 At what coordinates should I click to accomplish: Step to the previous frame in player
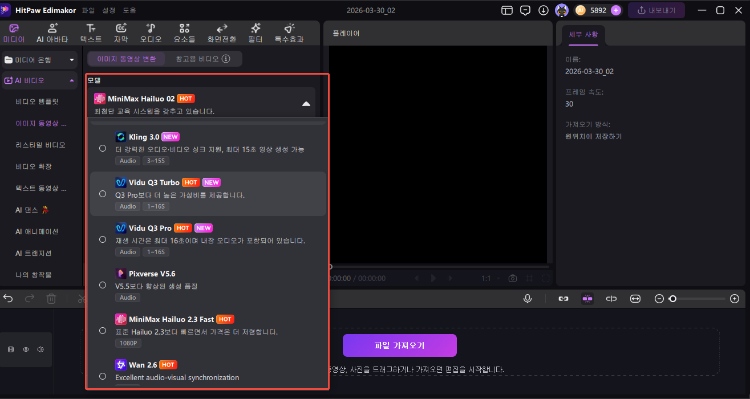click(x=417, y=278)
